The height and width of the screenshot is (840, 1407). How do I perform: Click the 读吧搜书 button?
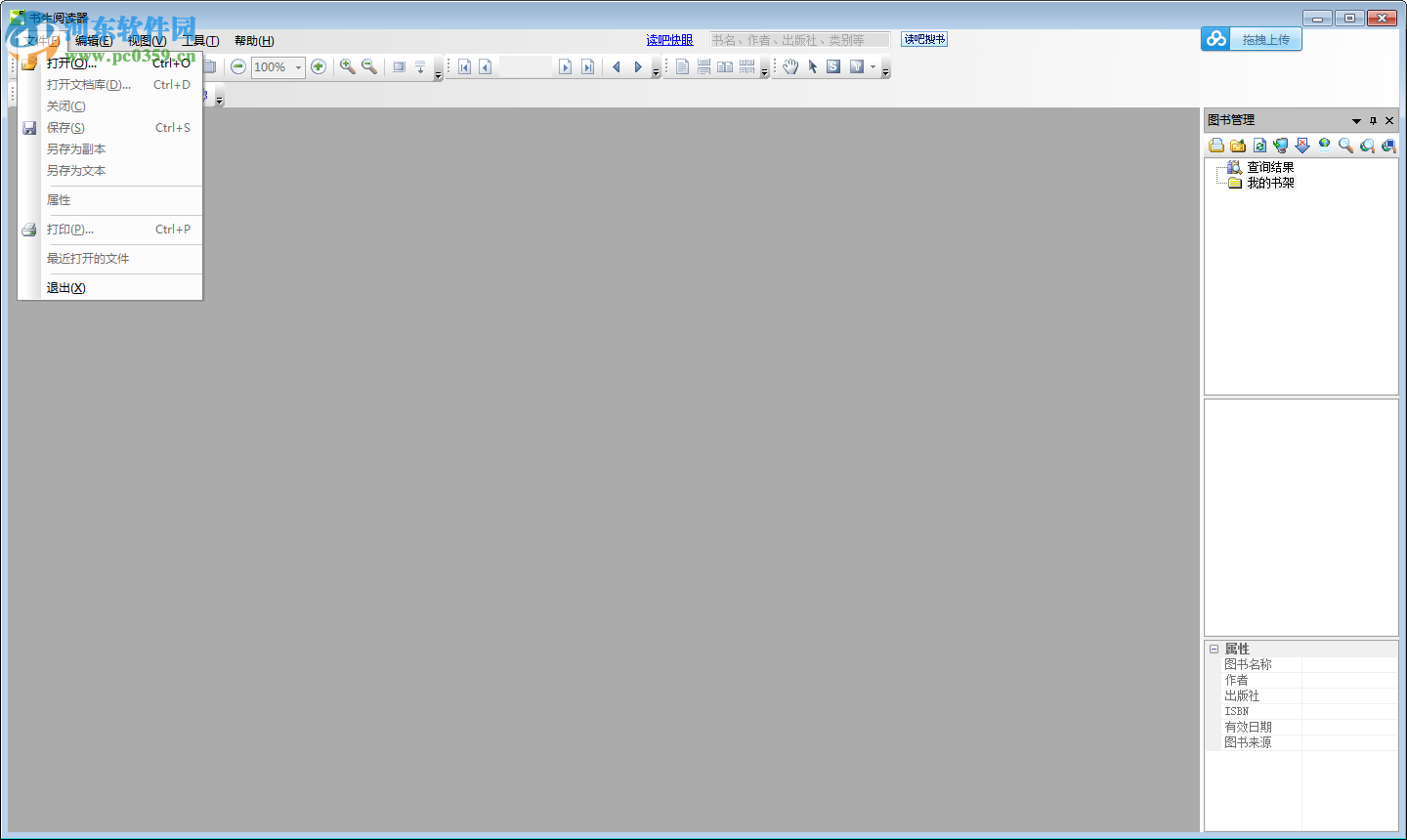[x=924, y=39]
